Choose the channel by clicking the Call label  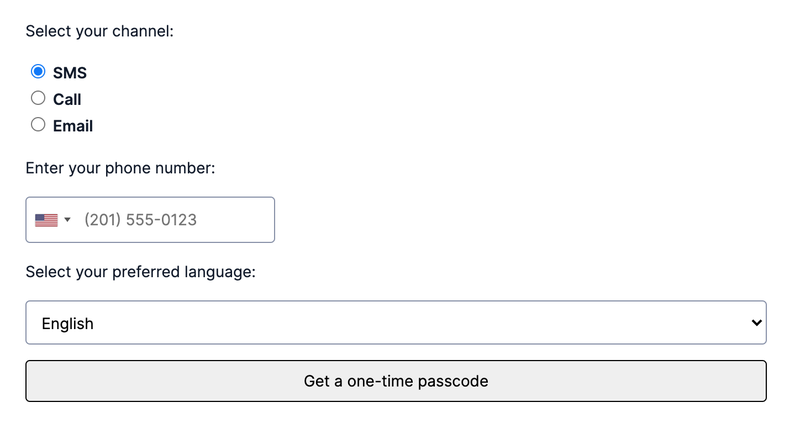[67, 99]
